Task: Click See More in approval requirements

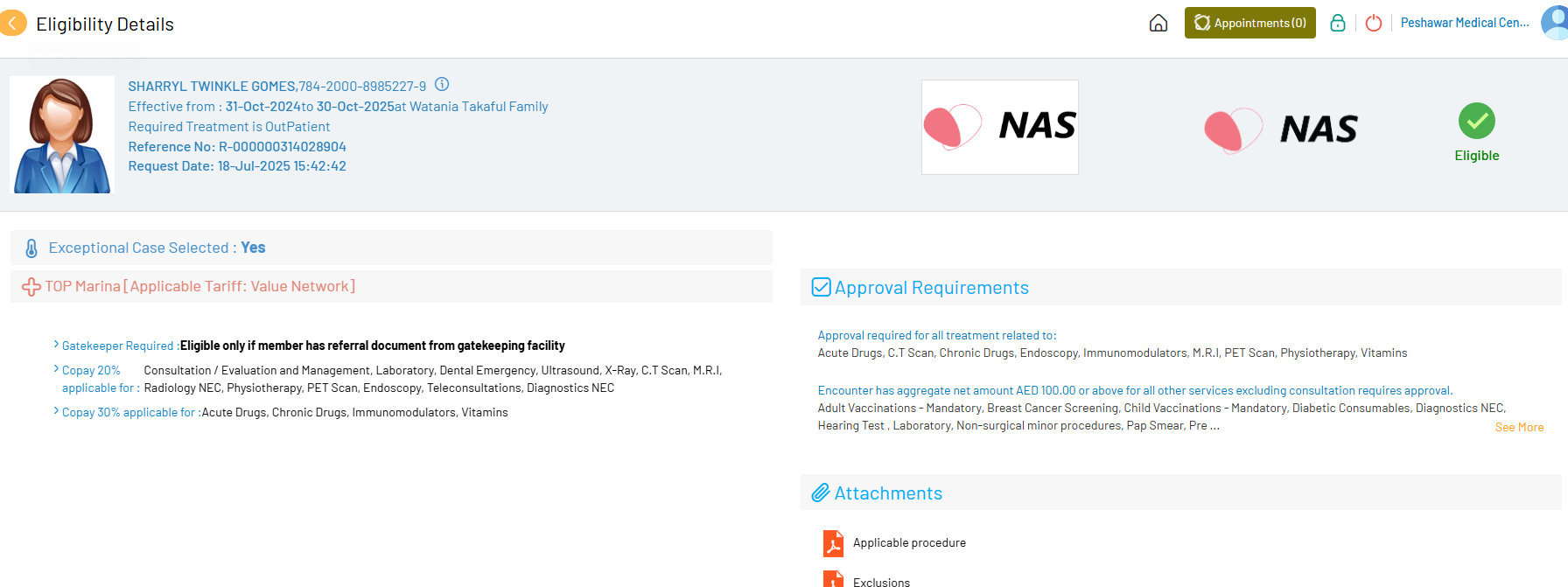Action: [1519, 428]
